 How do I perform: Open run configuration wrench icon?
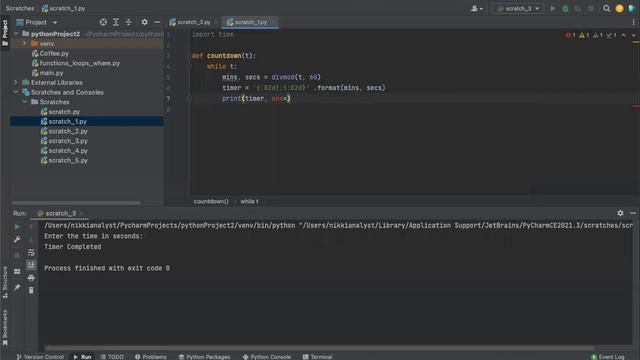[x=17, y=240]
